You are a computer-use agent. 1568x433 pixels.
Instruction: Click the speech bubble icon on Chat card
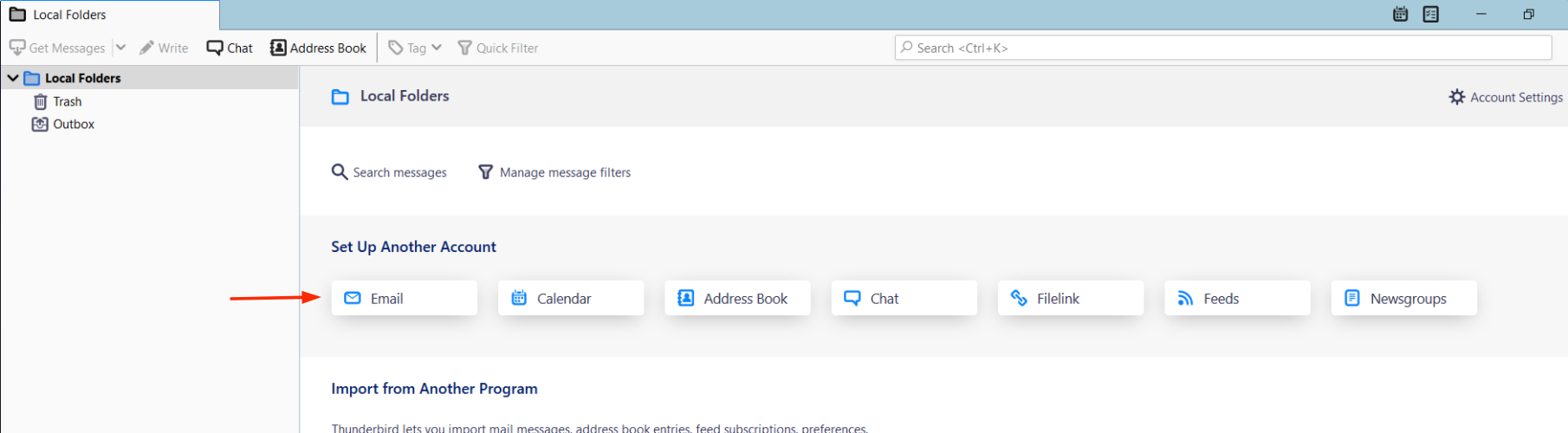point(852,298)
